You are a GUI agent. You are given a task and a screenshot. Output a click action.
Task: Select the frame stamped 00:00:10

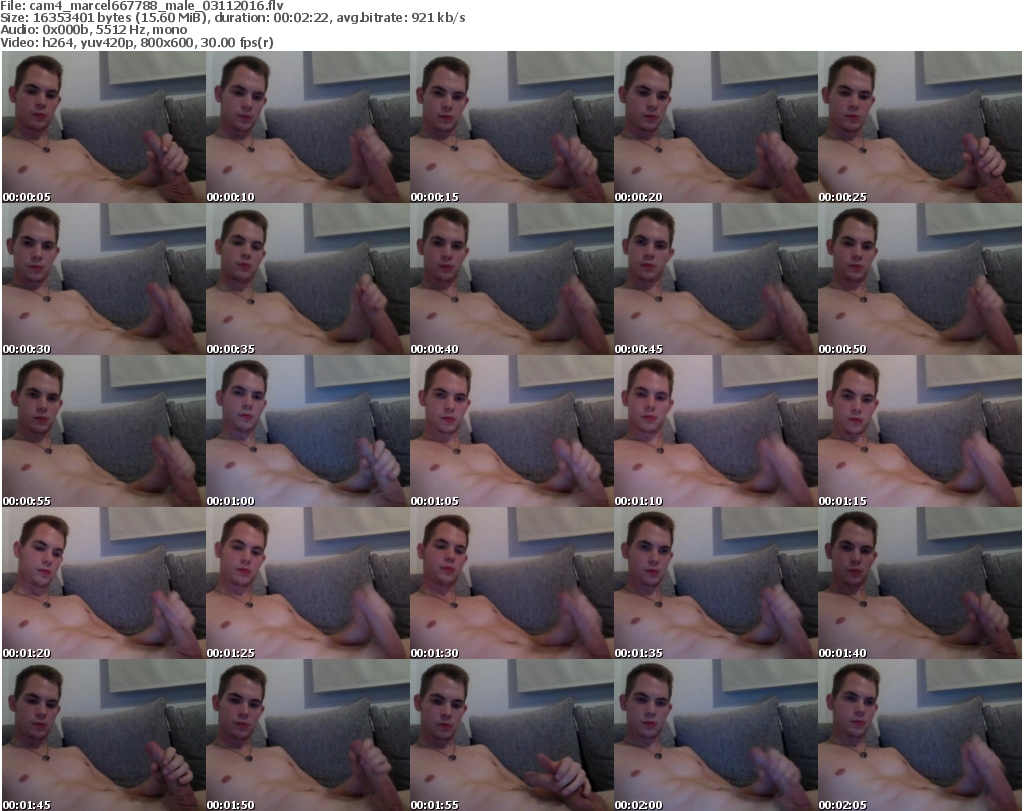[x=308, y=127]
